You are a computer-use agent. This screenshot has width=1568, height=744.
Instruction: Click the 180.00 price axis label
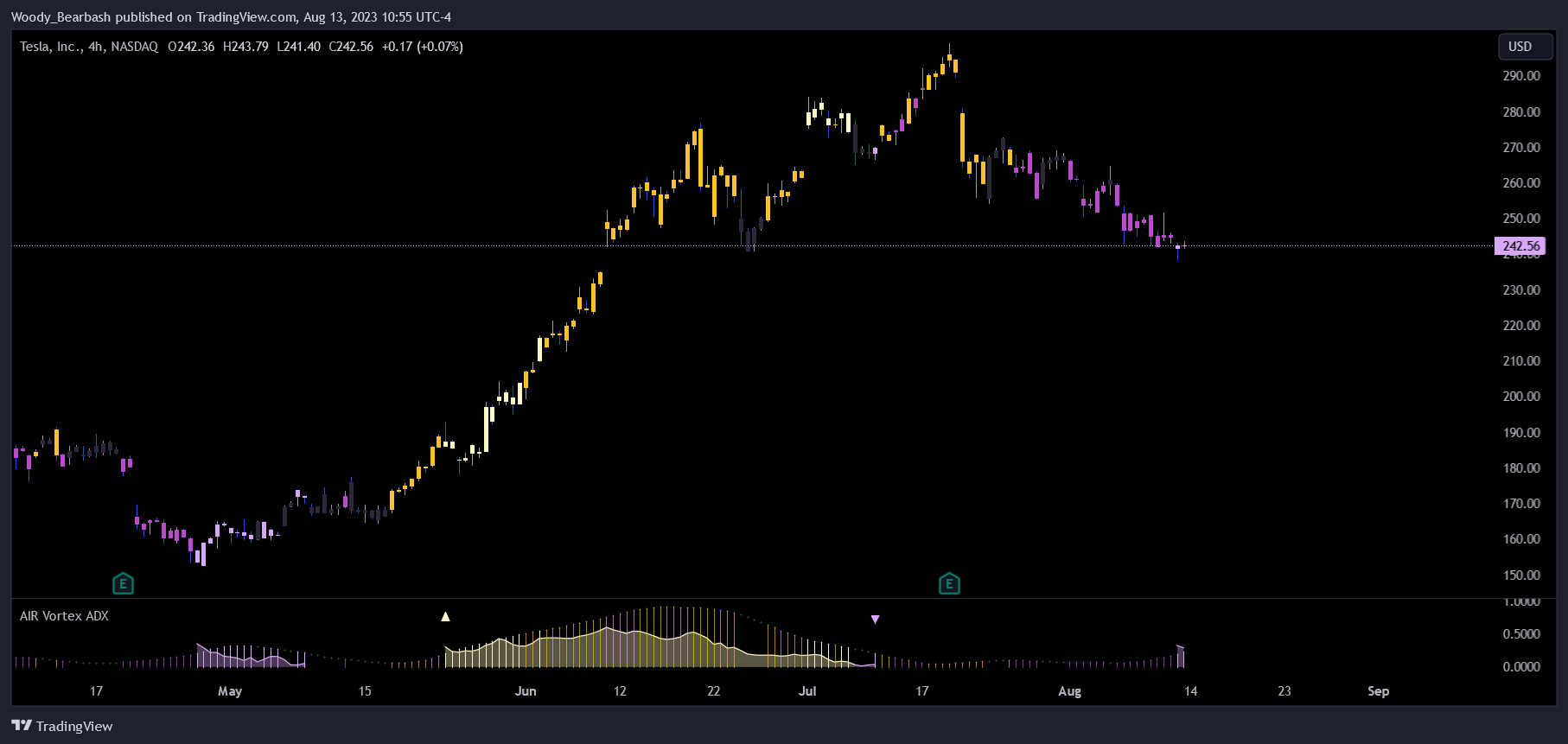coord(1521,468)
